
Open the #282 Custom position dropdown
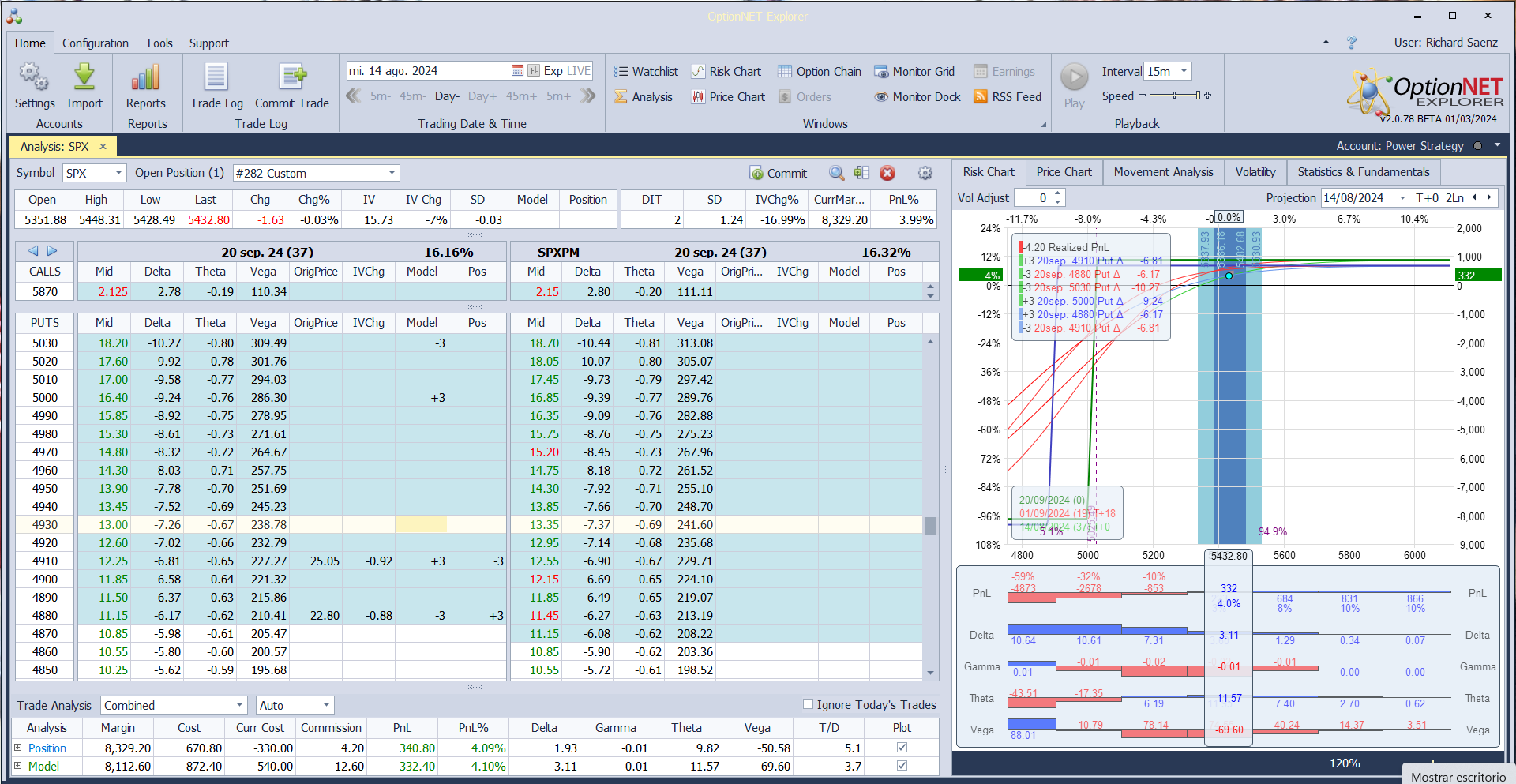point(392,173)
